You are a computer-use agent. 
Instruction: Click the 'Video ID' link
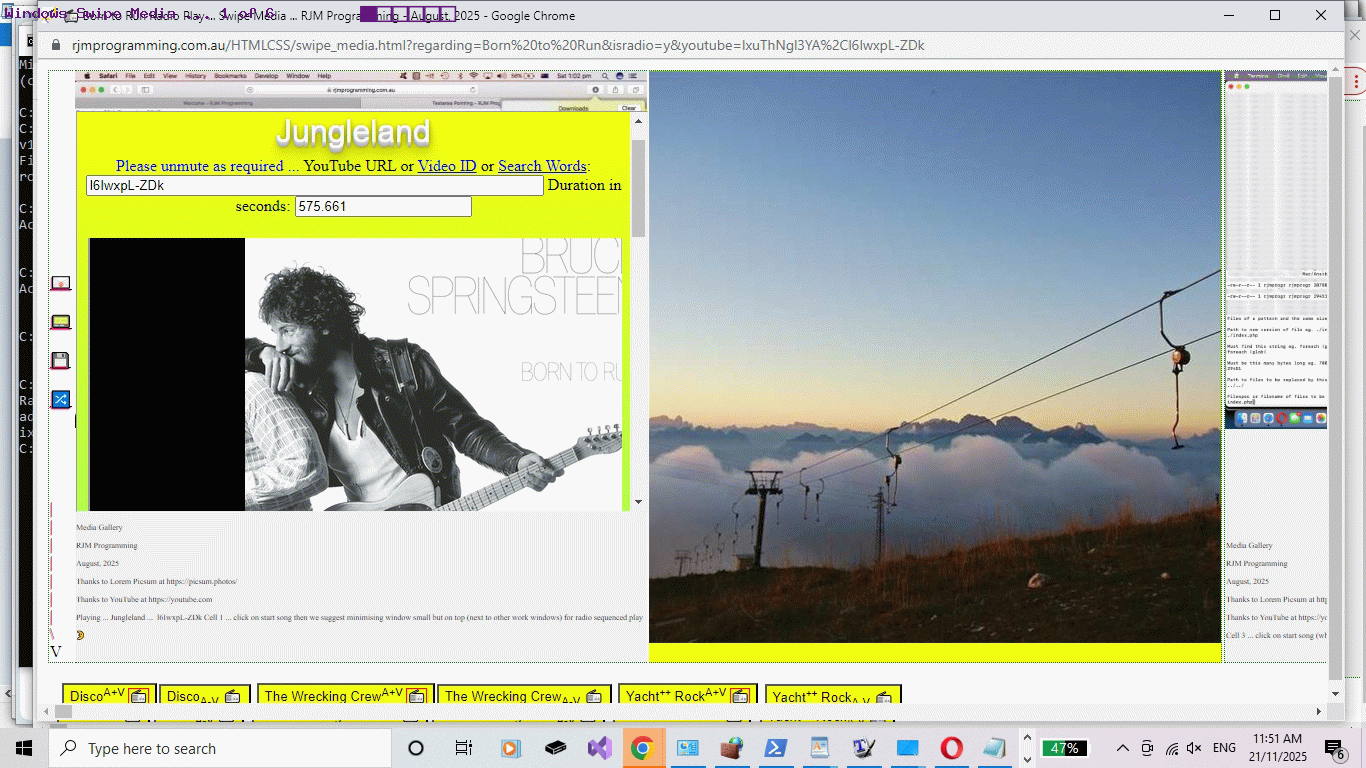click(446, 166)
